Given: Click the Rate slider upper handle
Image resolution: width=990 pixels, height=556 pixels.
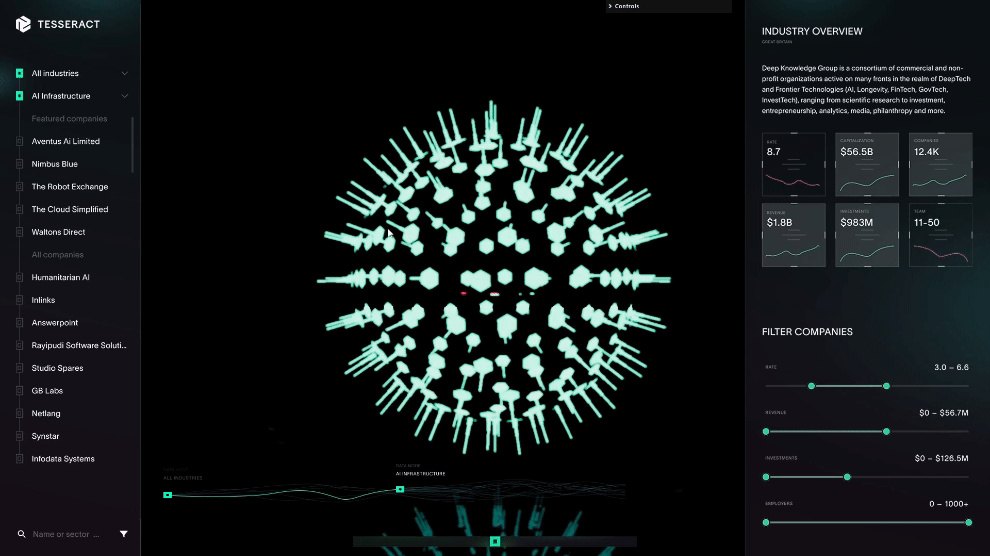Looking at the screenshot, I should pyautogui.click(x=886, y=386).
